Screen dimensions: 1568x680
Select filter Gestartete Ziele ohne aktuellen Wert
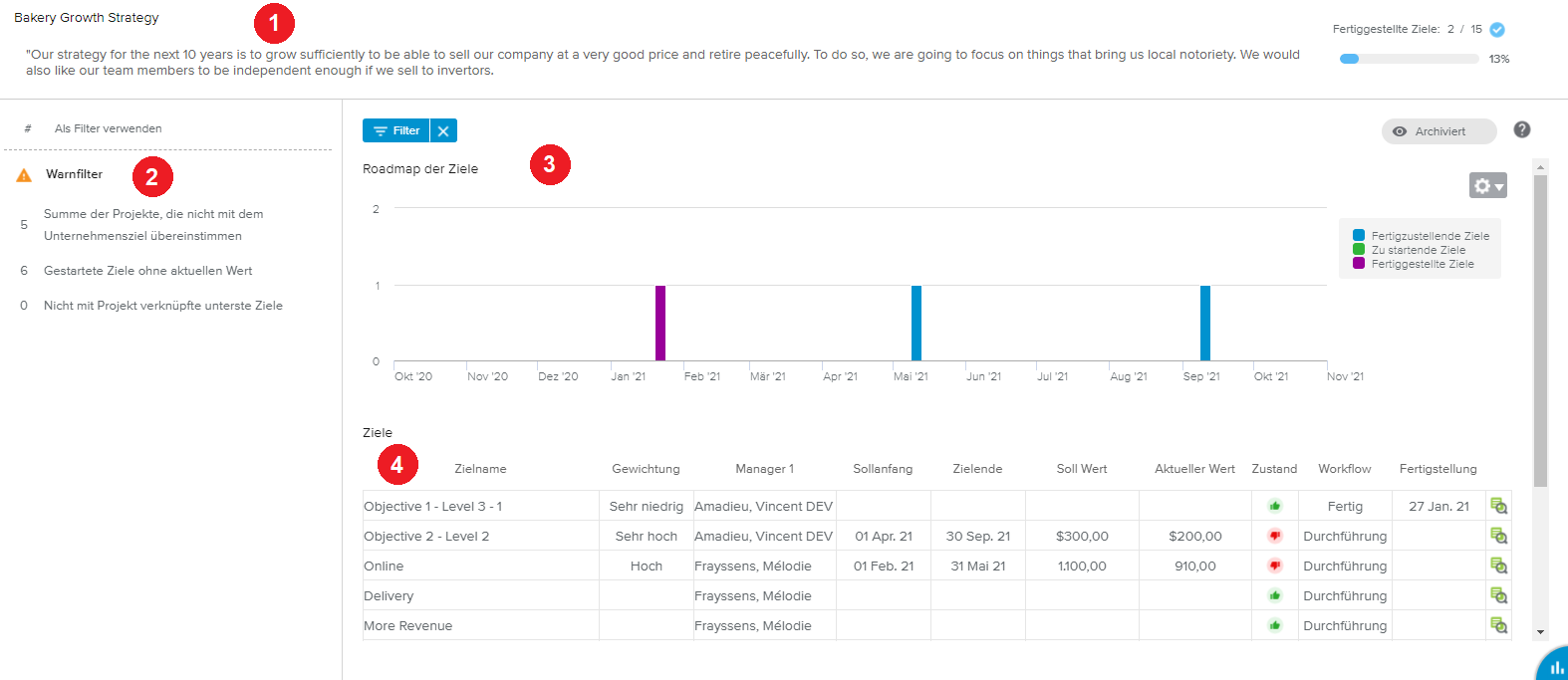coord(147,271)
